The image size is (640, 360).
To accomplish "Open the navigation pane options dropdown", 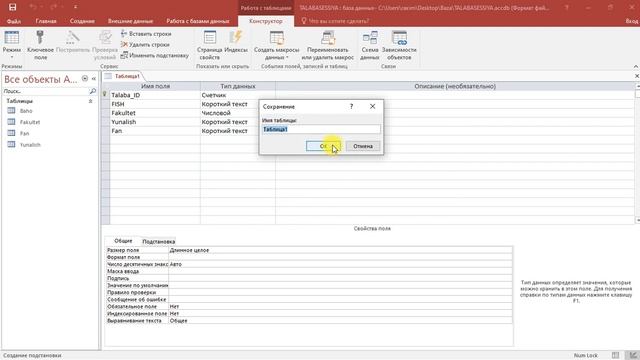I will [85, 78].
